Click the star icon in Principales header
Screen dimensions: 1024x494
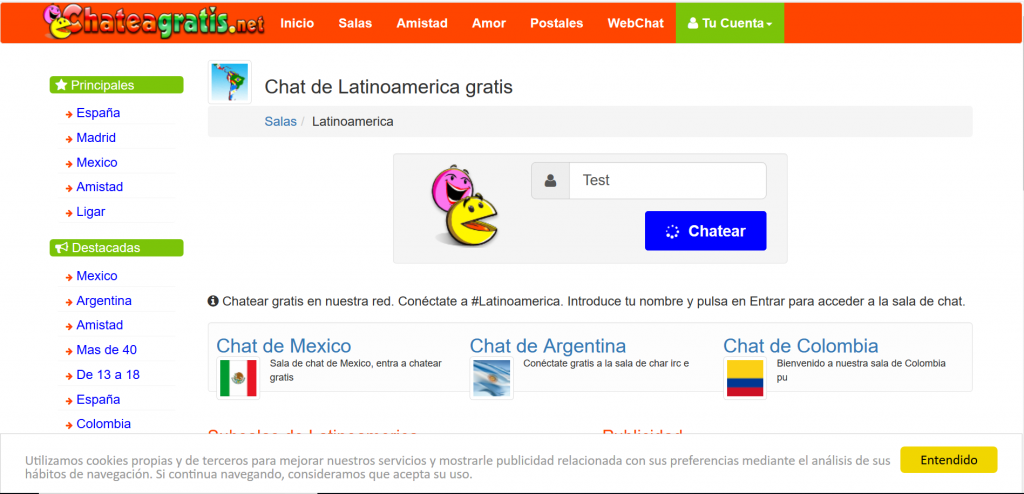pos(61,85)
